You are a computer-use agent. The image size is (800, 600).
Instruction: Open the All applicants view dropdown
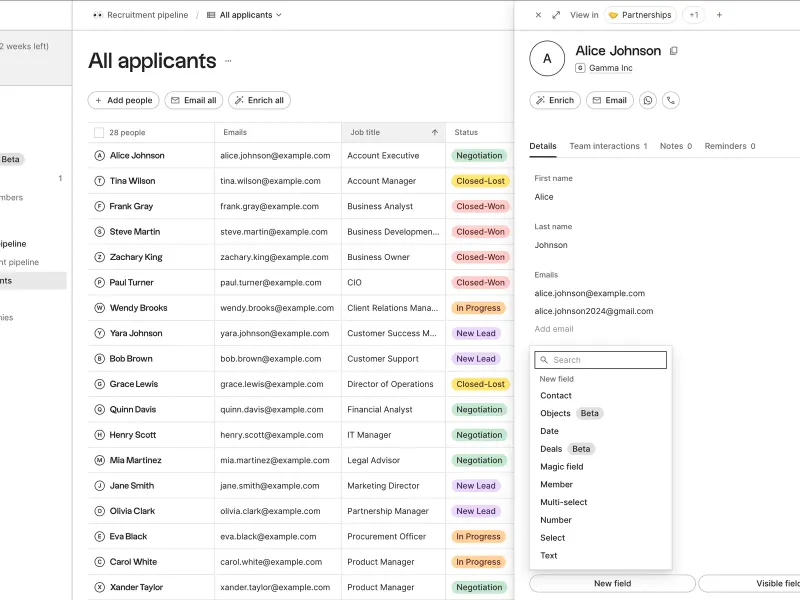pyautogui.click(x=244, y=15)
